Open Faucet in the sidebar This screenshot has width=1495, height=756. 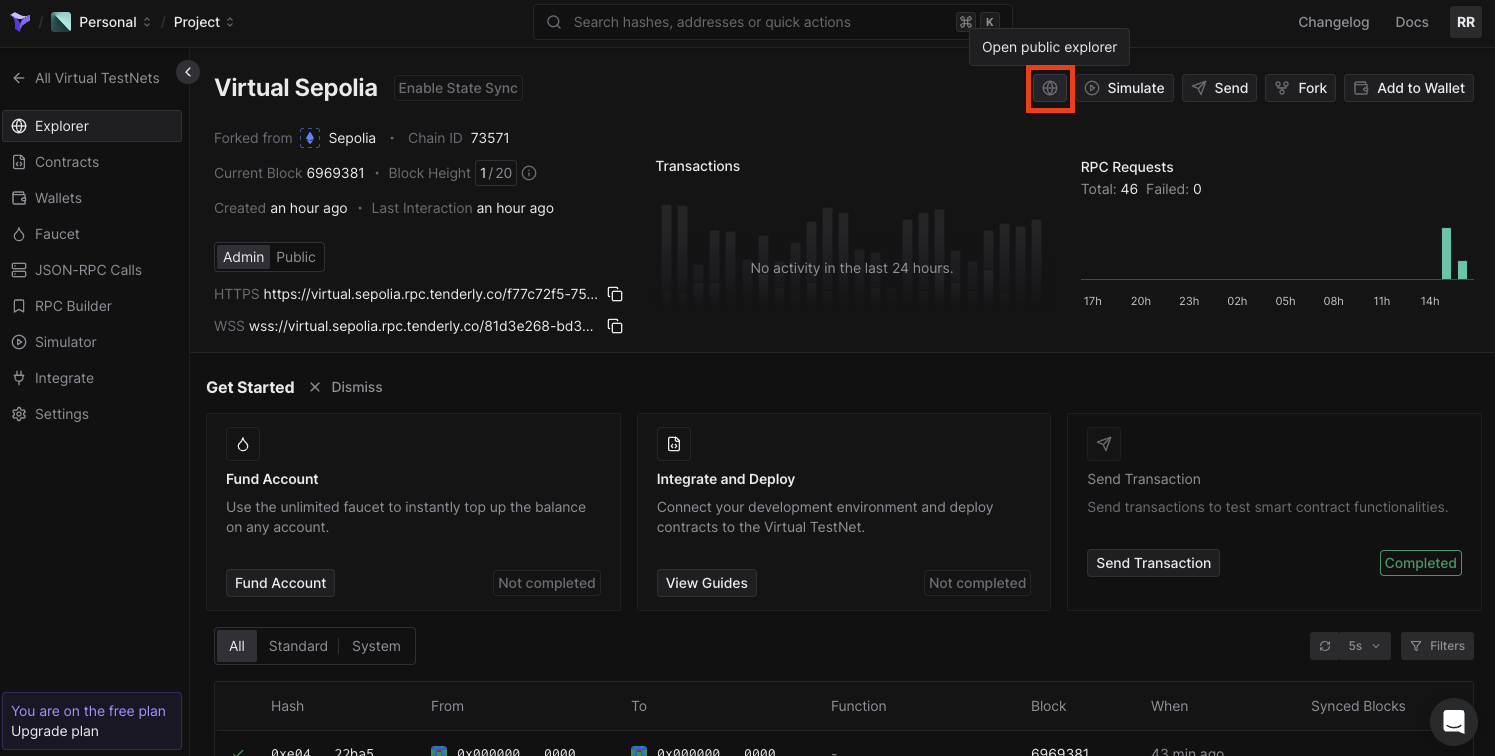point(92,234)
